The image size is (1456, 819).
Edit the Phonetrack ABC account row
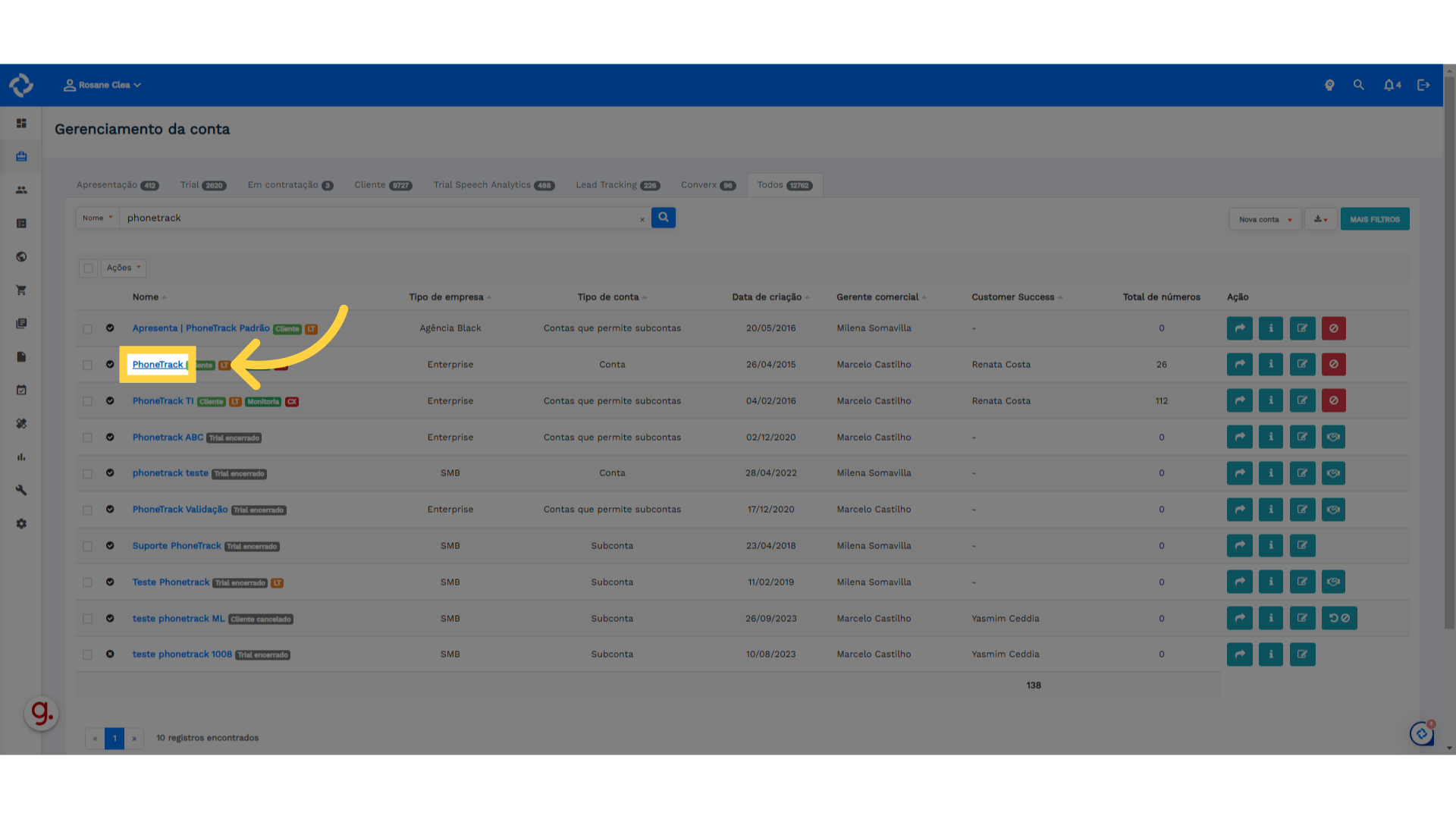point(1302,437)
